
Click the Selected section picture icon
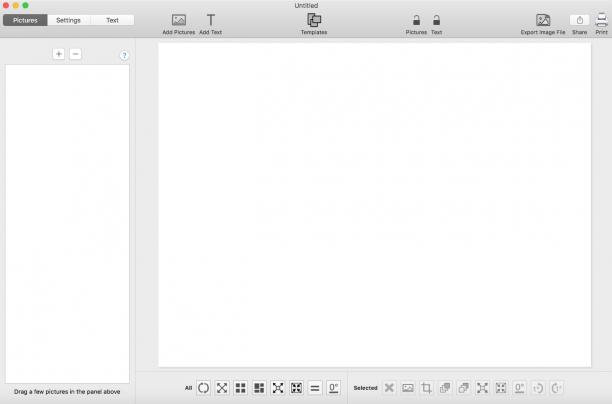click(408, 388)
